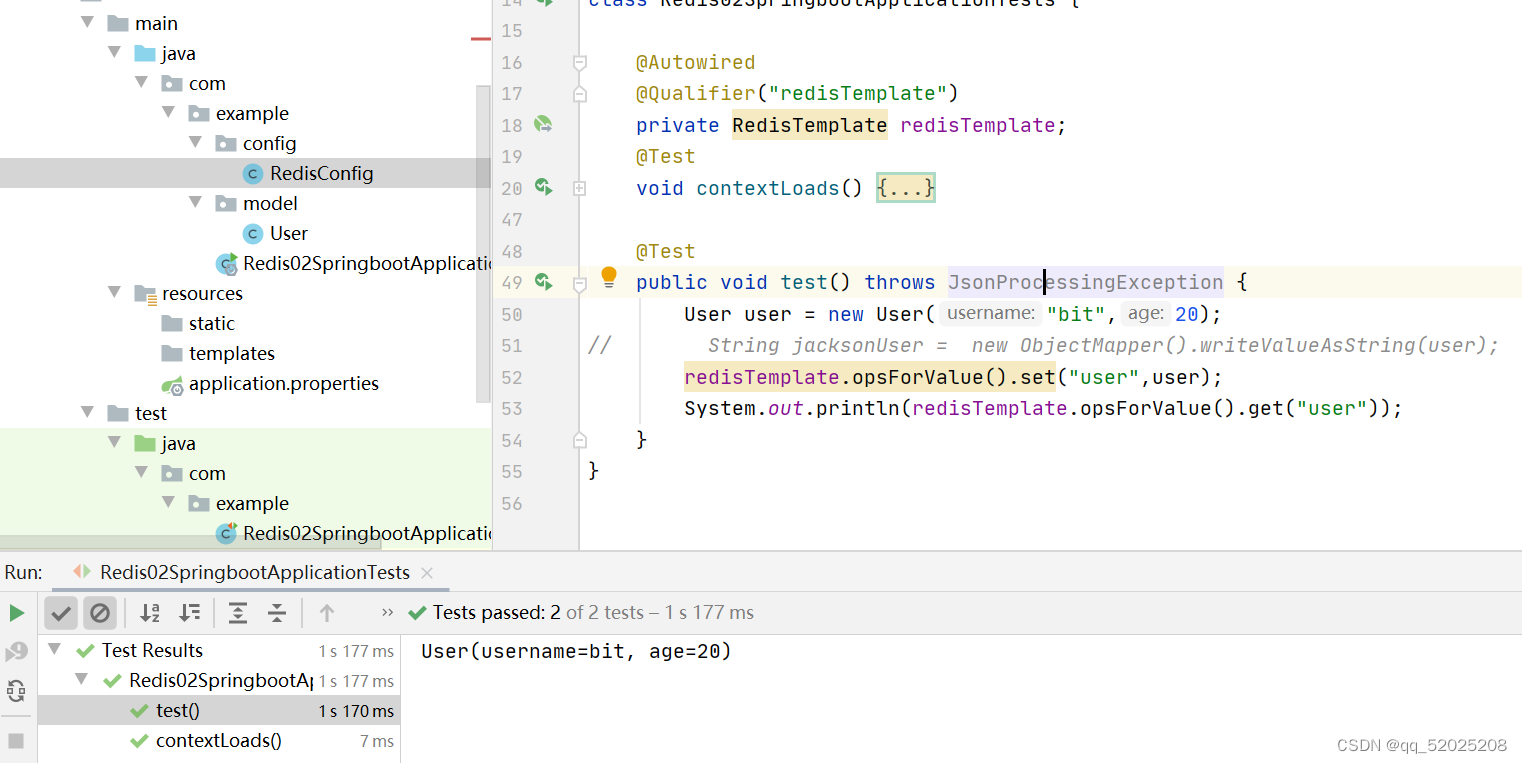Click the project tree horizontal scrollbar
Viewport: 1522px width, 763px height.
pos(190,543)
